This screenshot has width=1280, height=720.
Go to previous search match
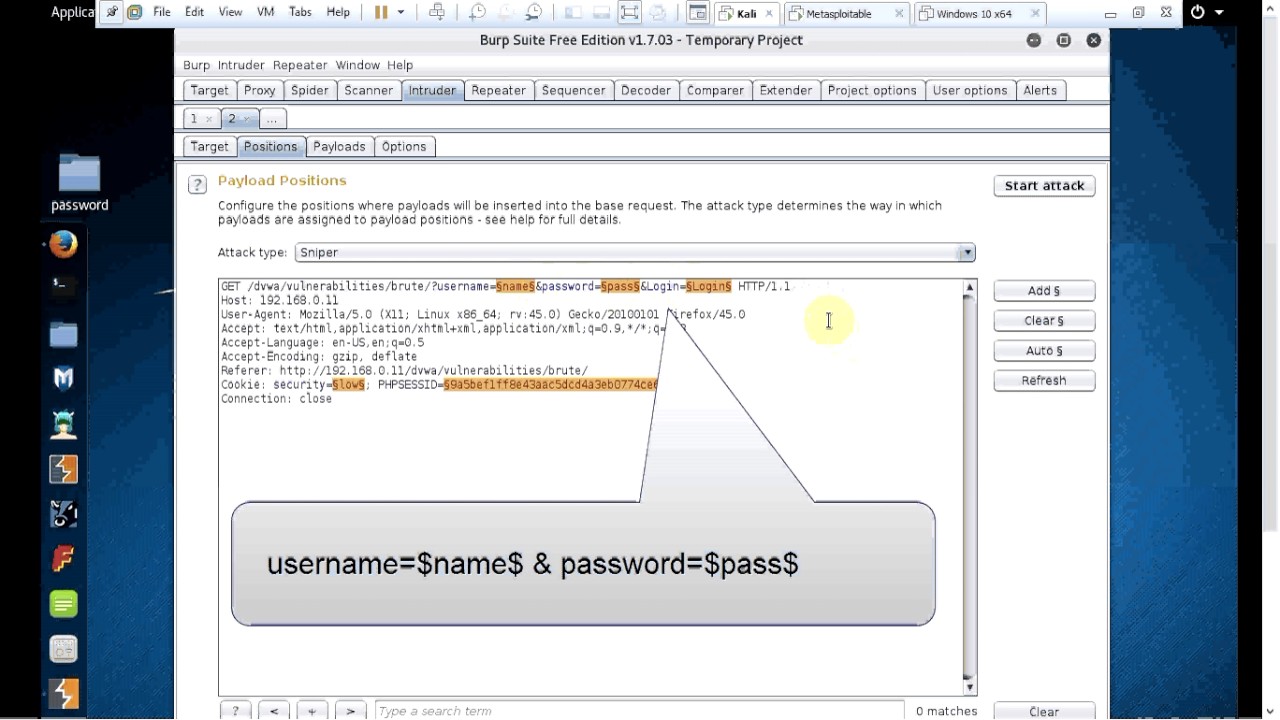[274, 711]
